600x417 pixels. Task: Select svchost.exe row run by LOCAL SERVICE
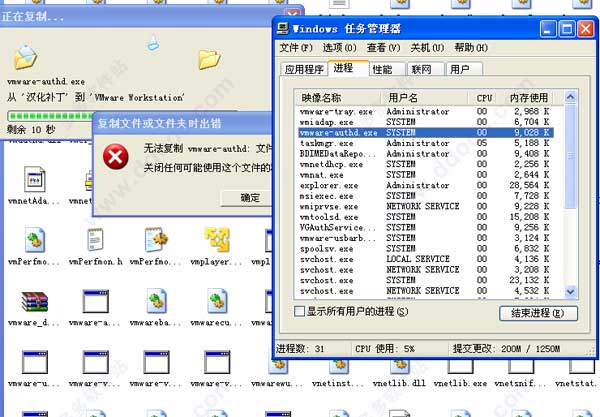tap(425, 259)
